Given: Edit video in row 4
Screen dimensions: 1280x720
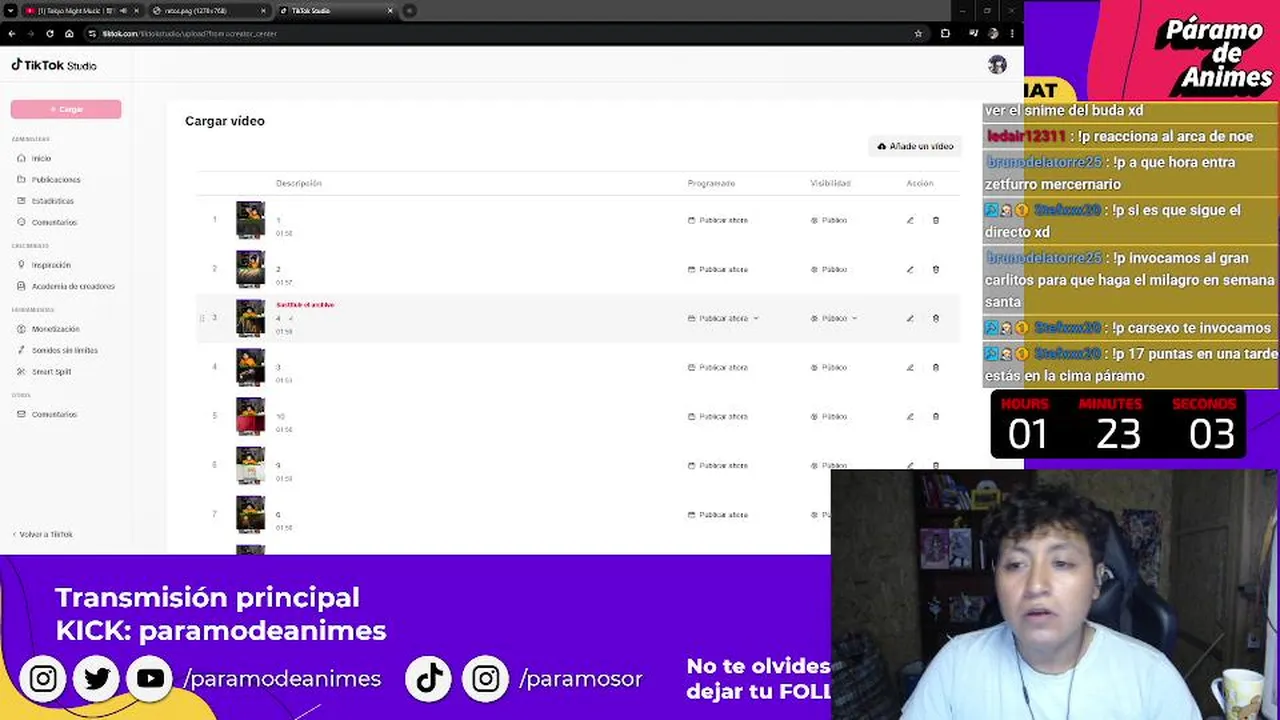Looking at the screenshot, I should click(910, 367).
